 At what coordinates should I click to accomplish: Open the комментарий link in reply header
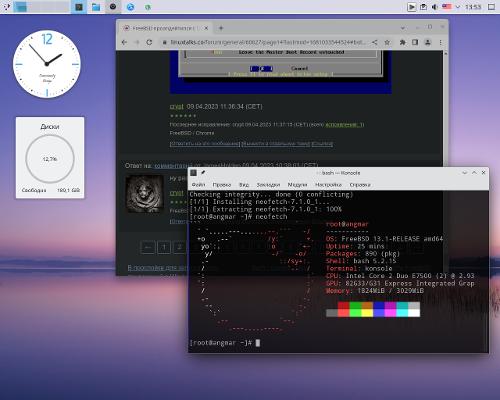click(x=174, y=166)
